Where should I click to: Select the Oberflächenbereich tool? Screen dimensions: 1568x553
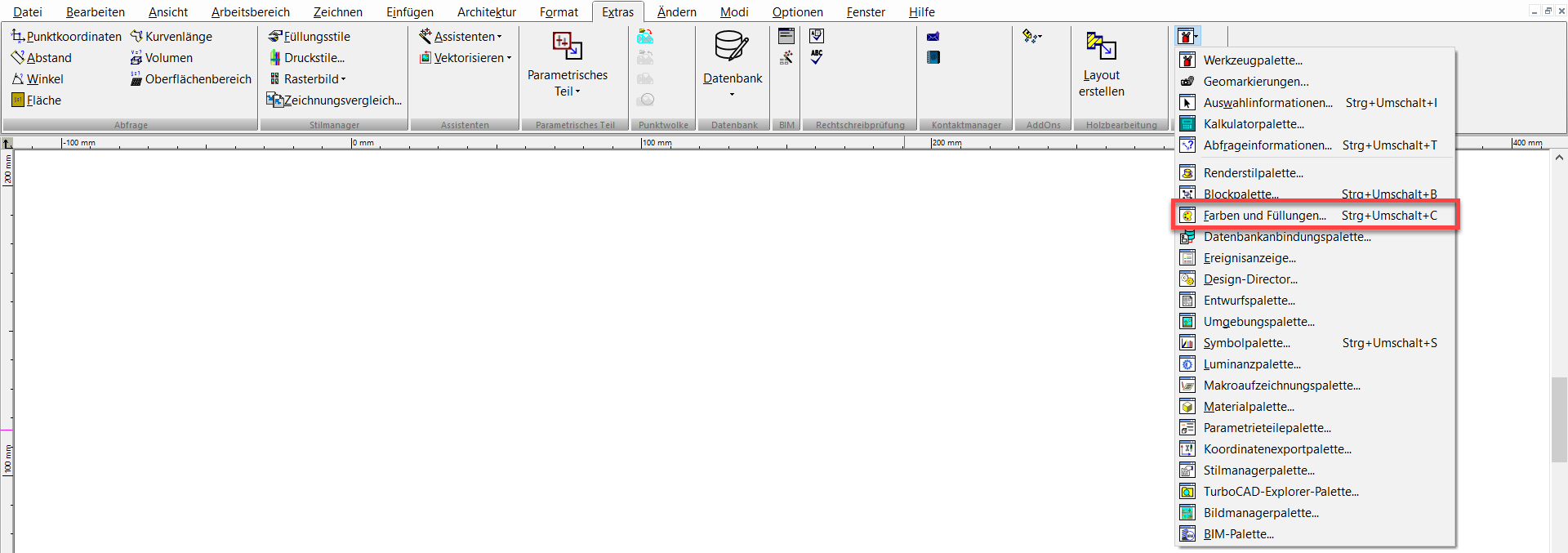[191, 79]
